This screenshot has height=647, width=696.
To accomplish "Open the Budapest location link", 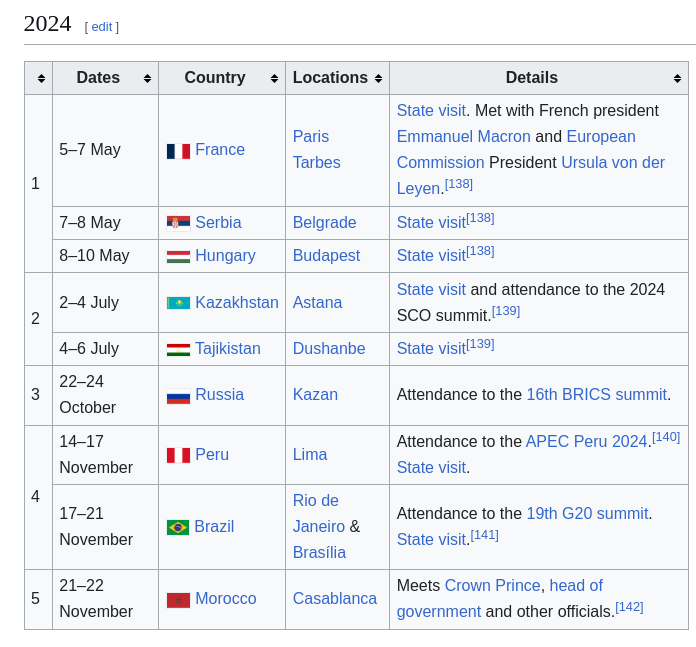I will (326, 256).
